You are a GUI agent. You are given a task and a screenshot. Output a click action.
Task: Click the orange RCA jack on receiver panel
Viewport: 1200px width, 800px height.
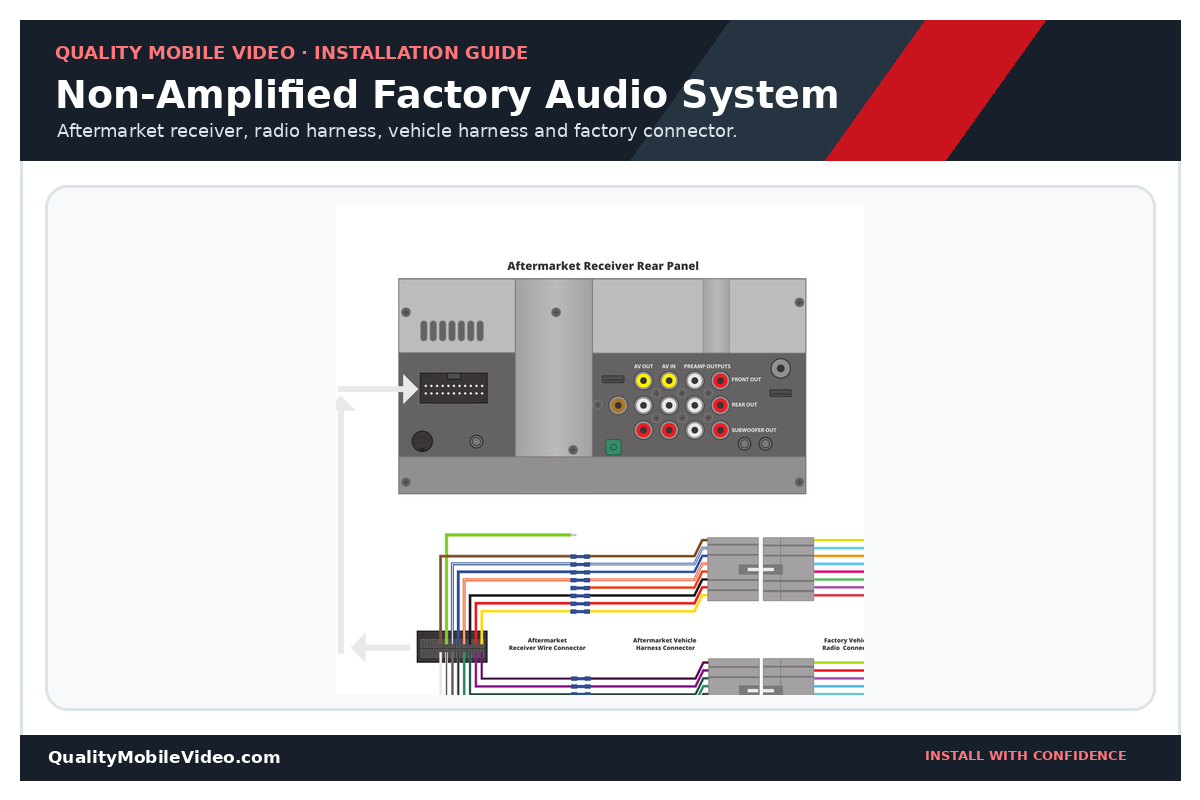(618, 405)
